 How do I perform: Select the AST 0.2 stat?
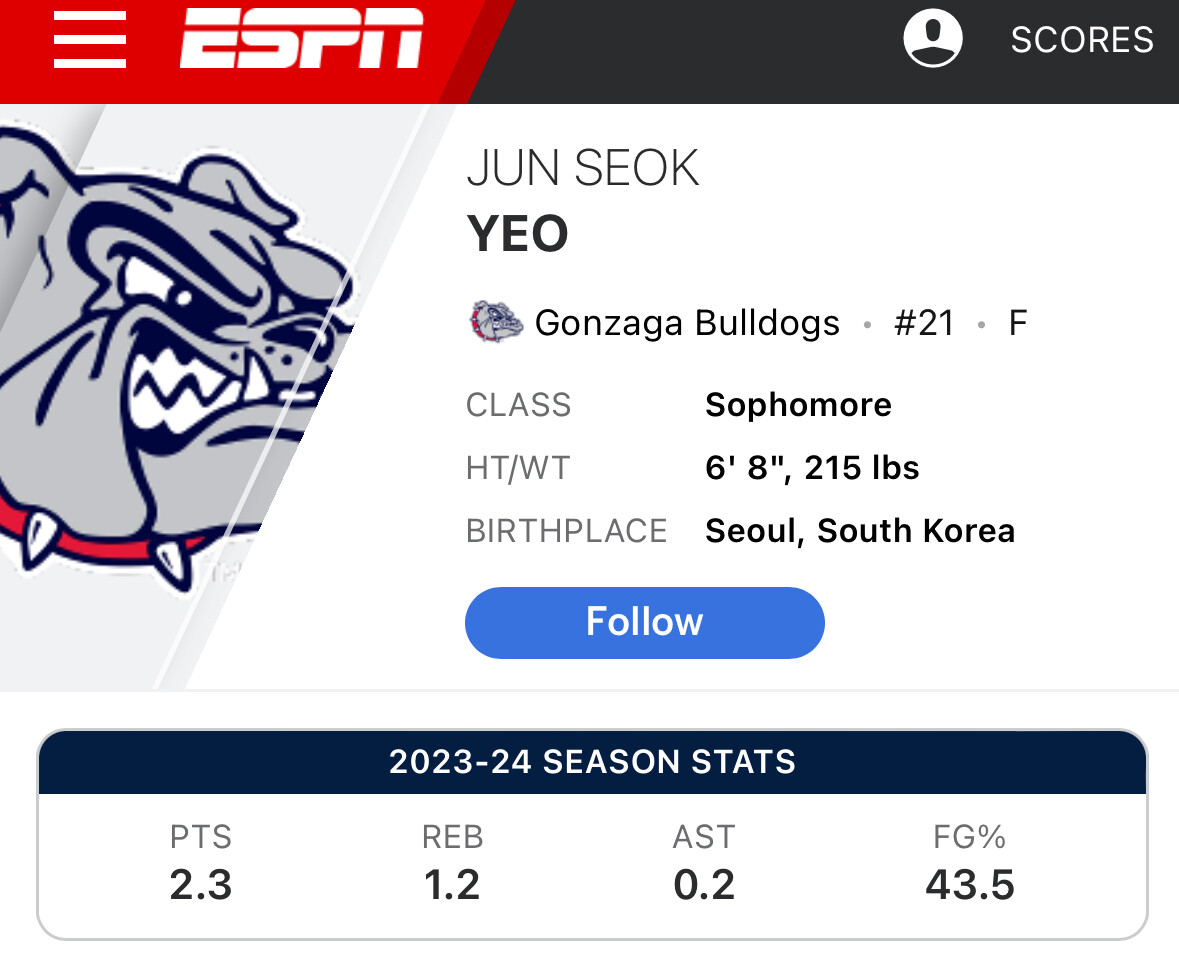click(x=704, y=864)
